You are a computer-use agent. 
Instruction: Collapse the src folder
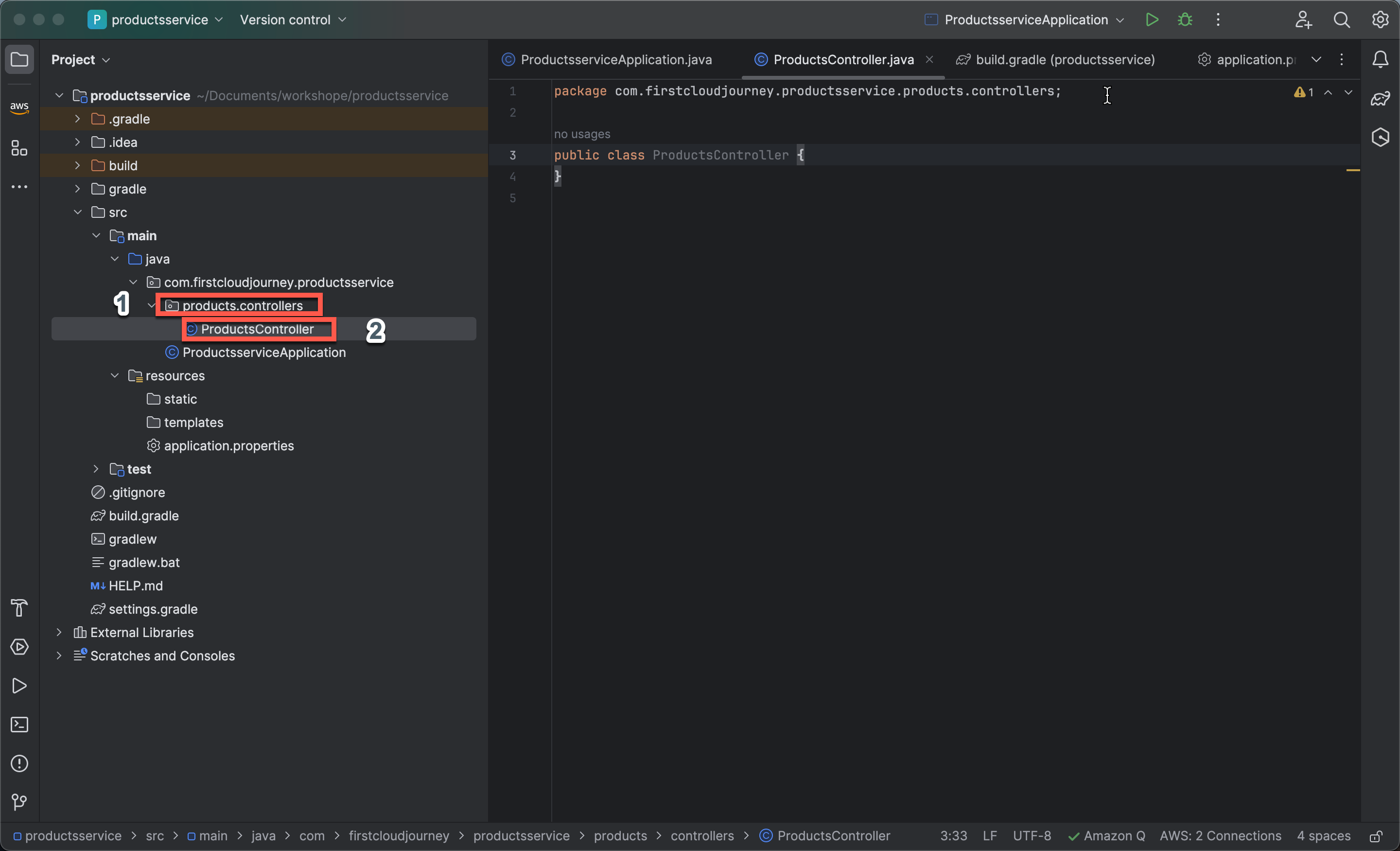[77, 212]
